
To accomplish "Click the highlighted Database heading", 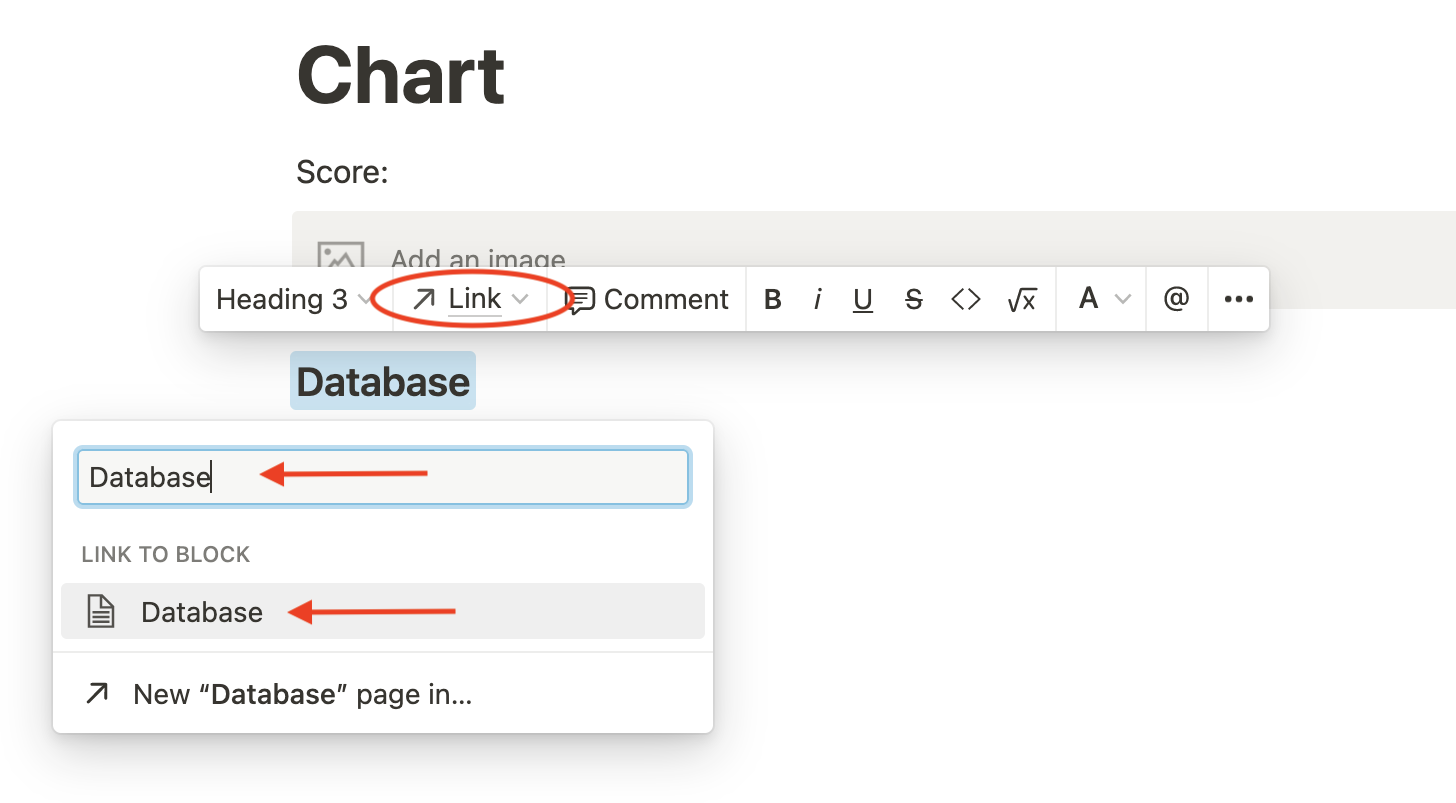I will (x=383, y=381).
